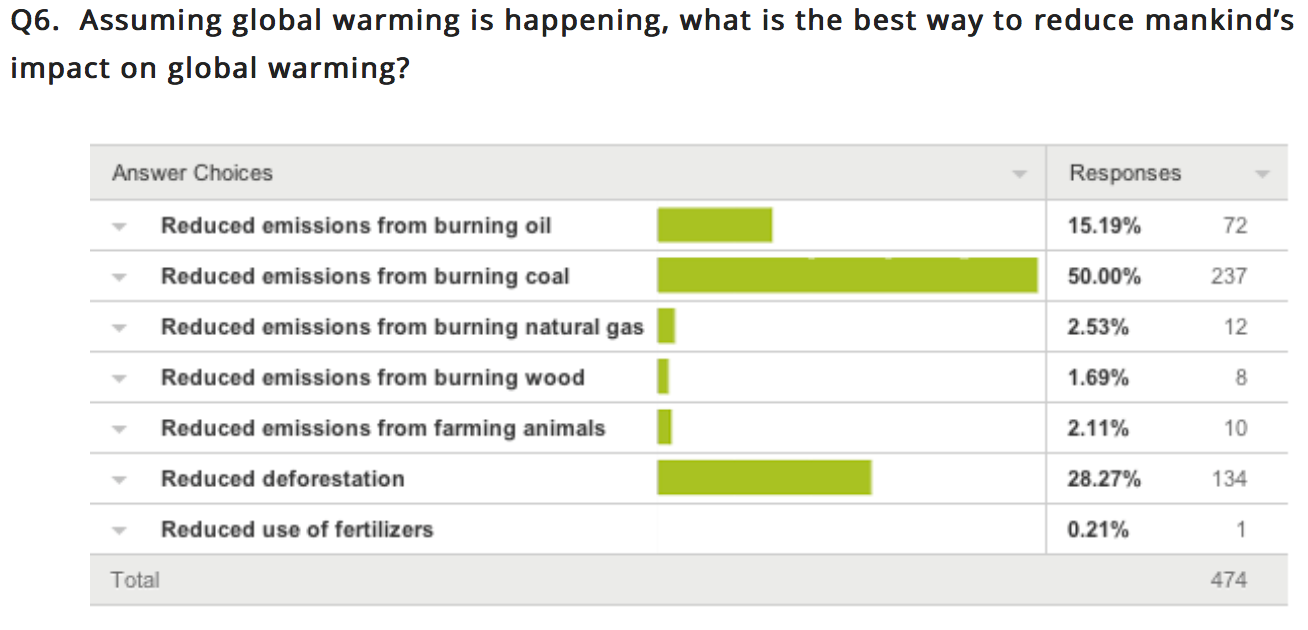
Task: Select the green bar for Reduced deforestation
Action: pyautogui.click(x=764, y=478)
